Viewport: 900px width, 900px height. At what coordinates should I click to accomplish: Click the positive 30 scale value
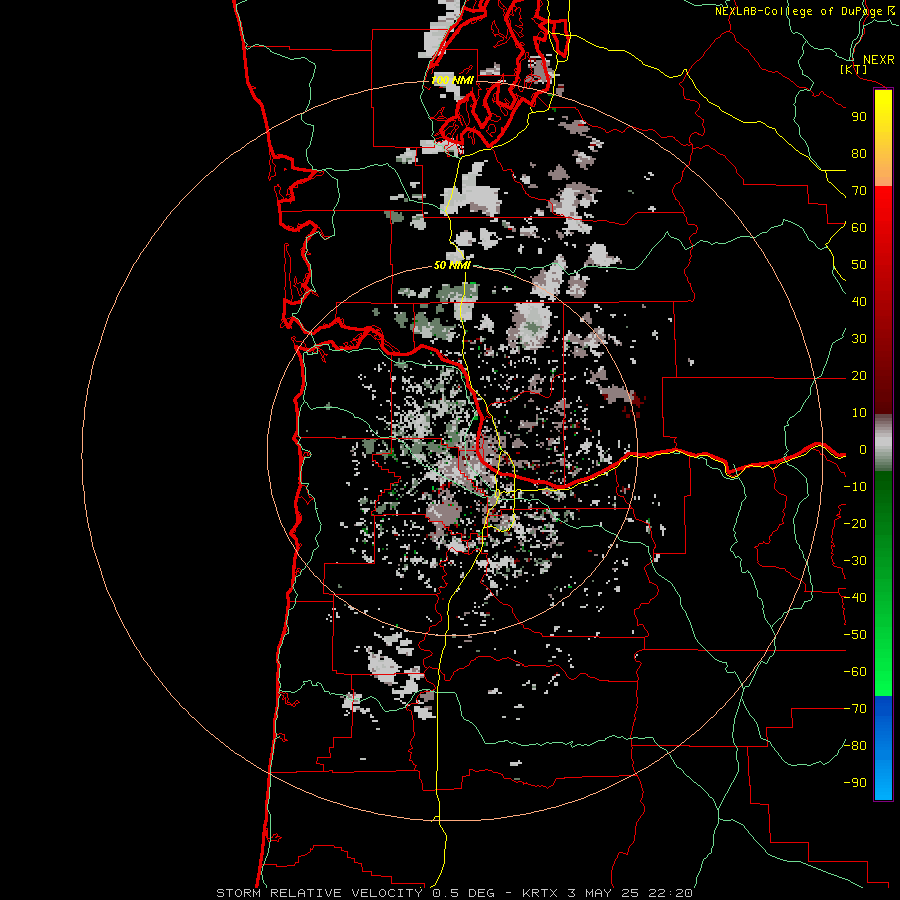pos(859,339)
